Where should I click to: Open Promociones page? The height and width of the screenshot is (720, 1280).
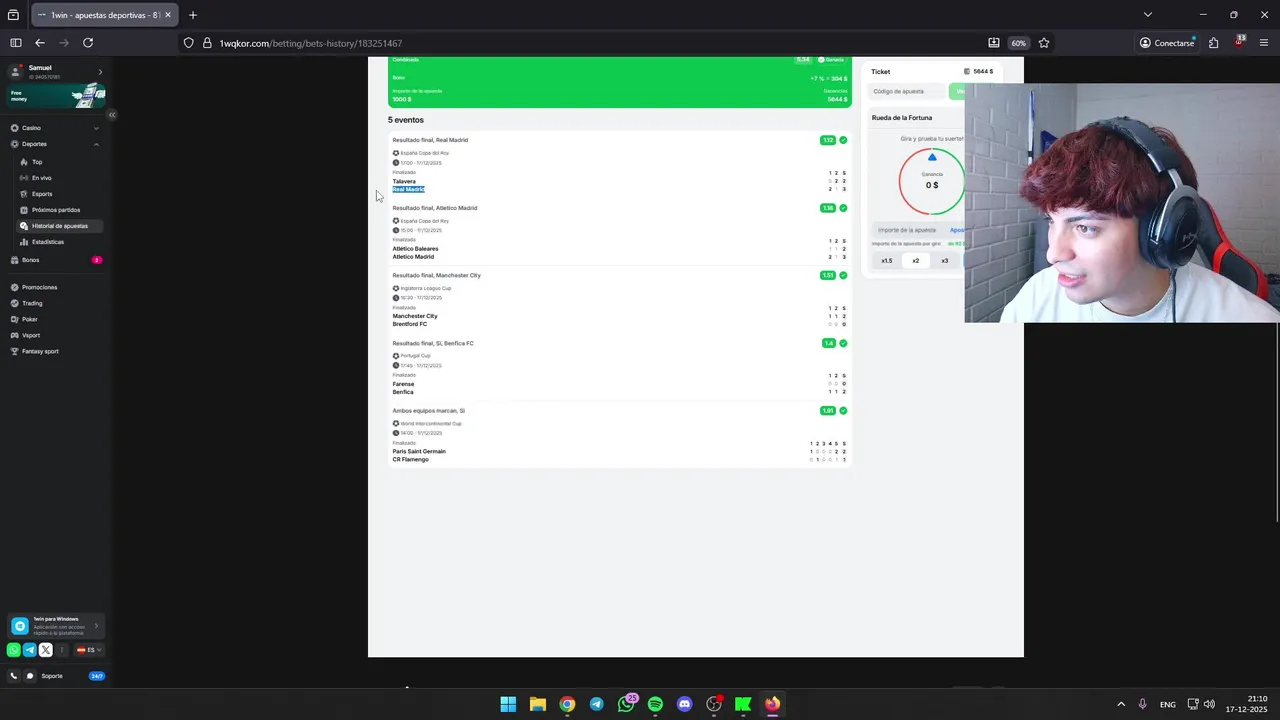[39, 287]
